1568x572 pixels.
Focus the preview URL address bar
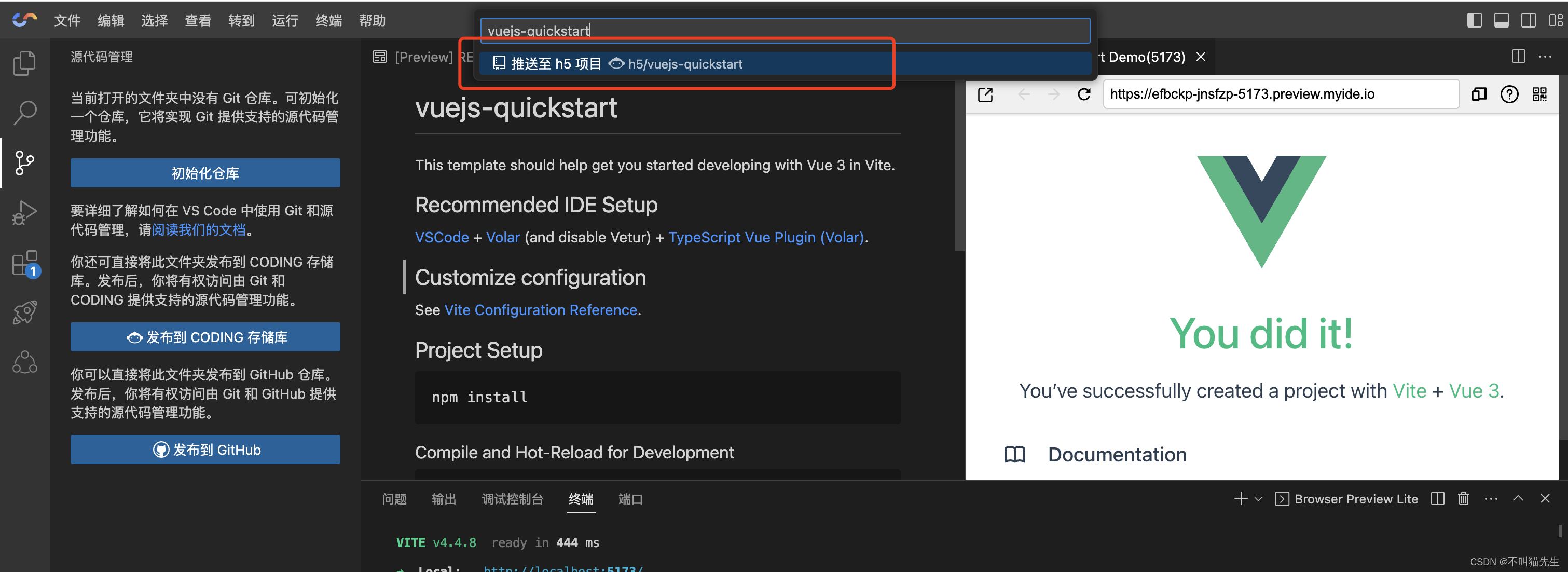pos(1281,94)
